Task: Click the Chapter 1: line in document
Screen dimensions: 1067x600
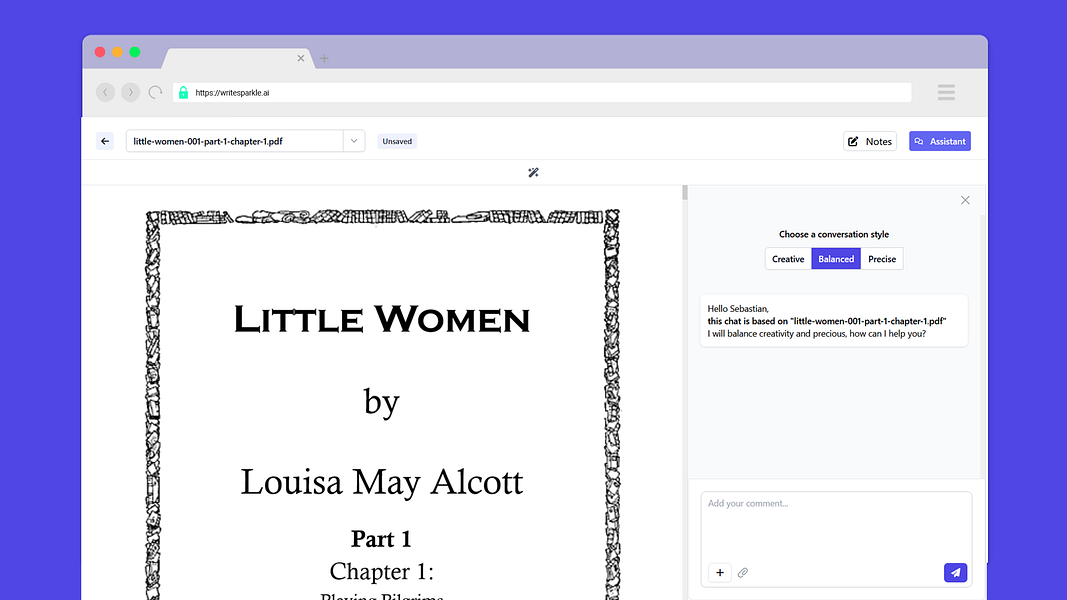Action: pyautogui.click(x=382, y=571)
